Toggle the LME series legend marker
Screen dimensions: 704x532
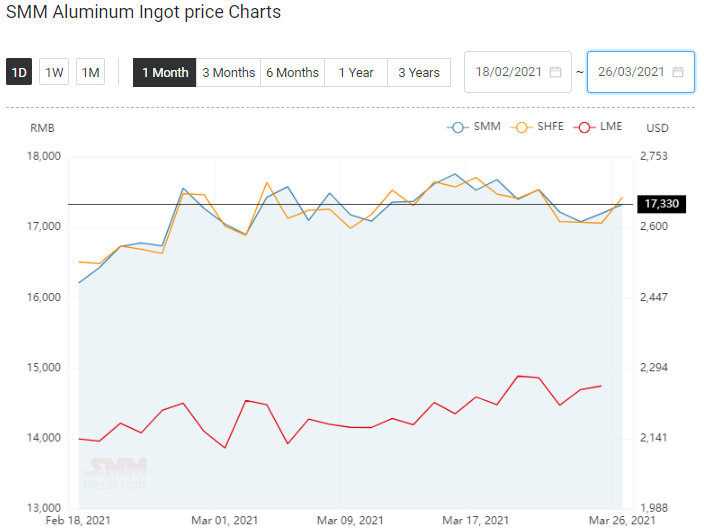[x=584, y=128]
